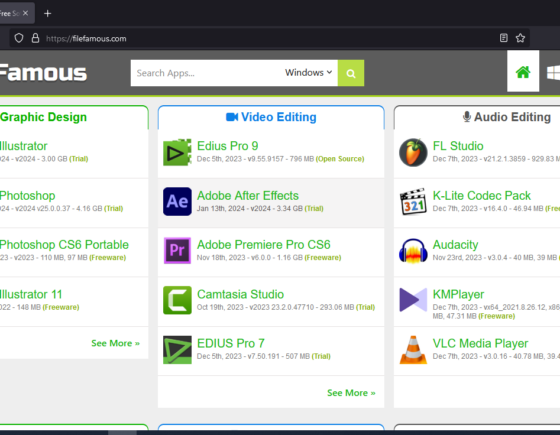
Task: Click EDIUS Pro 7 details '507 MB (Trial)'
Action: click(x=308, y=356)
